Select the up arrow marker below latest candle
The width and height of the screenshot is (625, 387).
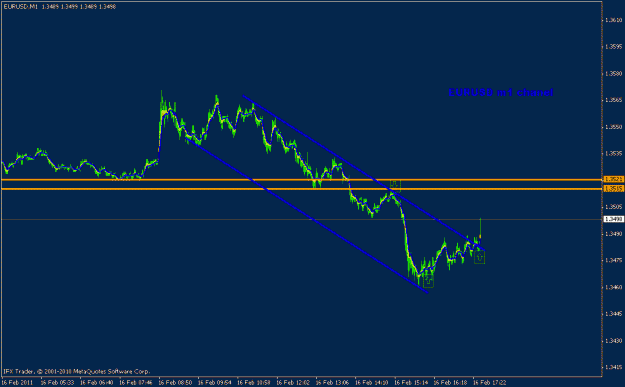(x=480, y=258)
